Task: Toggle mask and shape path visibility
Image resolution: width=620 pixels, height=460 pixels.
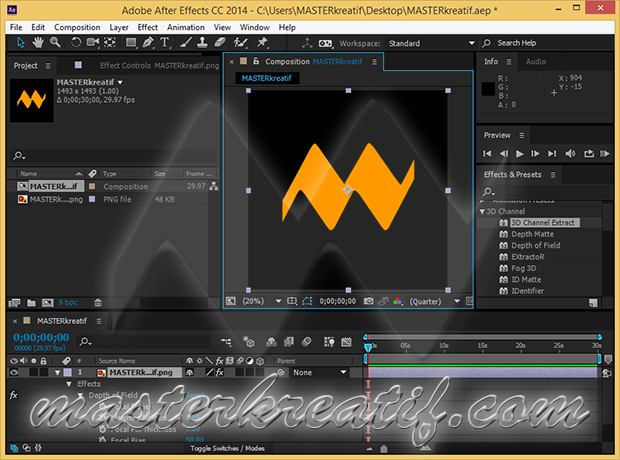Action: (x=307, y=301)
